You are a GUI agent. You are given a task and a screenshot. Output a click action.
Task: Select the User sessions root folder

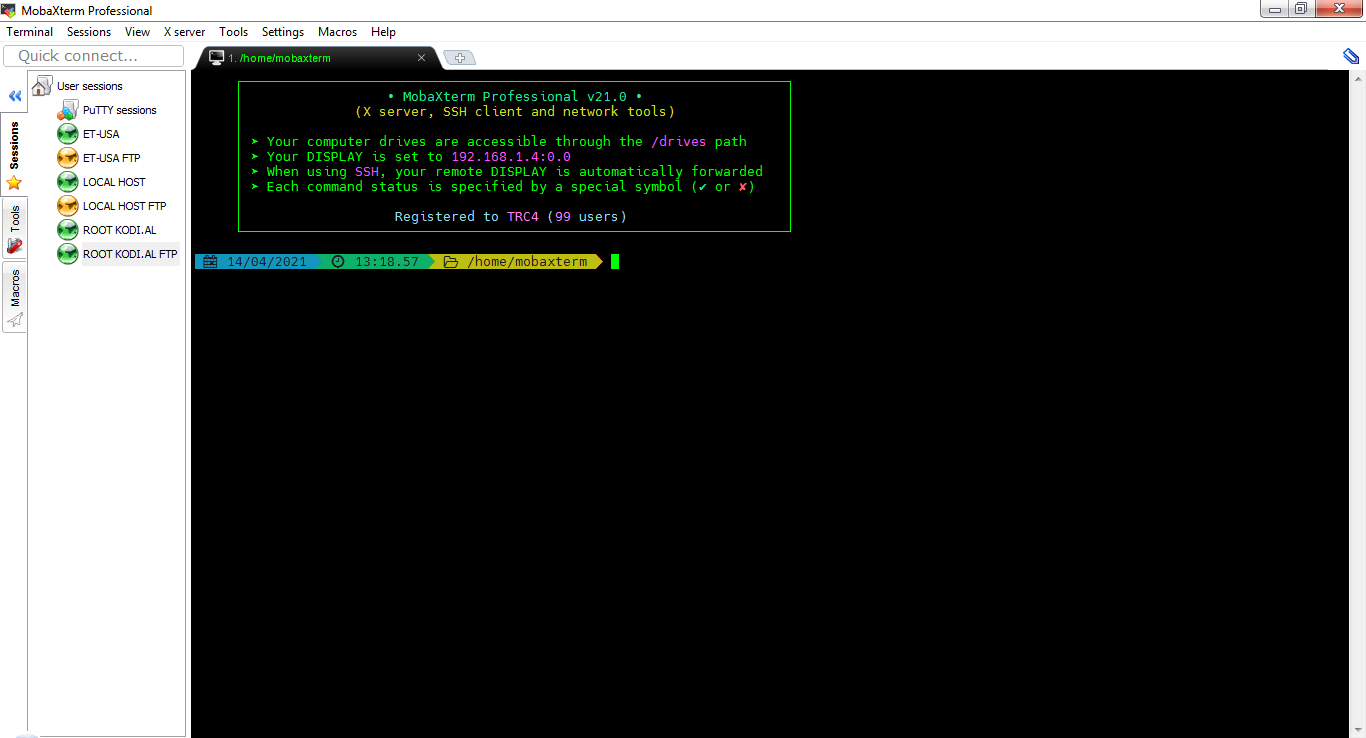90,86
